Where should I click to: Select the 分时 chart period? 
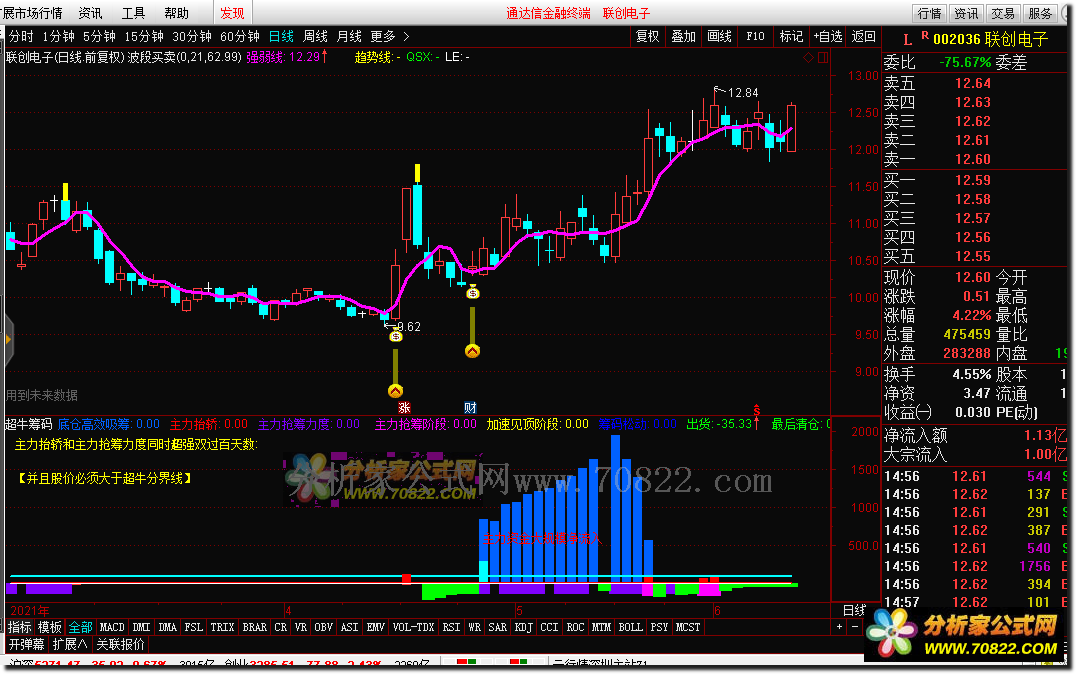click(21, 36)
